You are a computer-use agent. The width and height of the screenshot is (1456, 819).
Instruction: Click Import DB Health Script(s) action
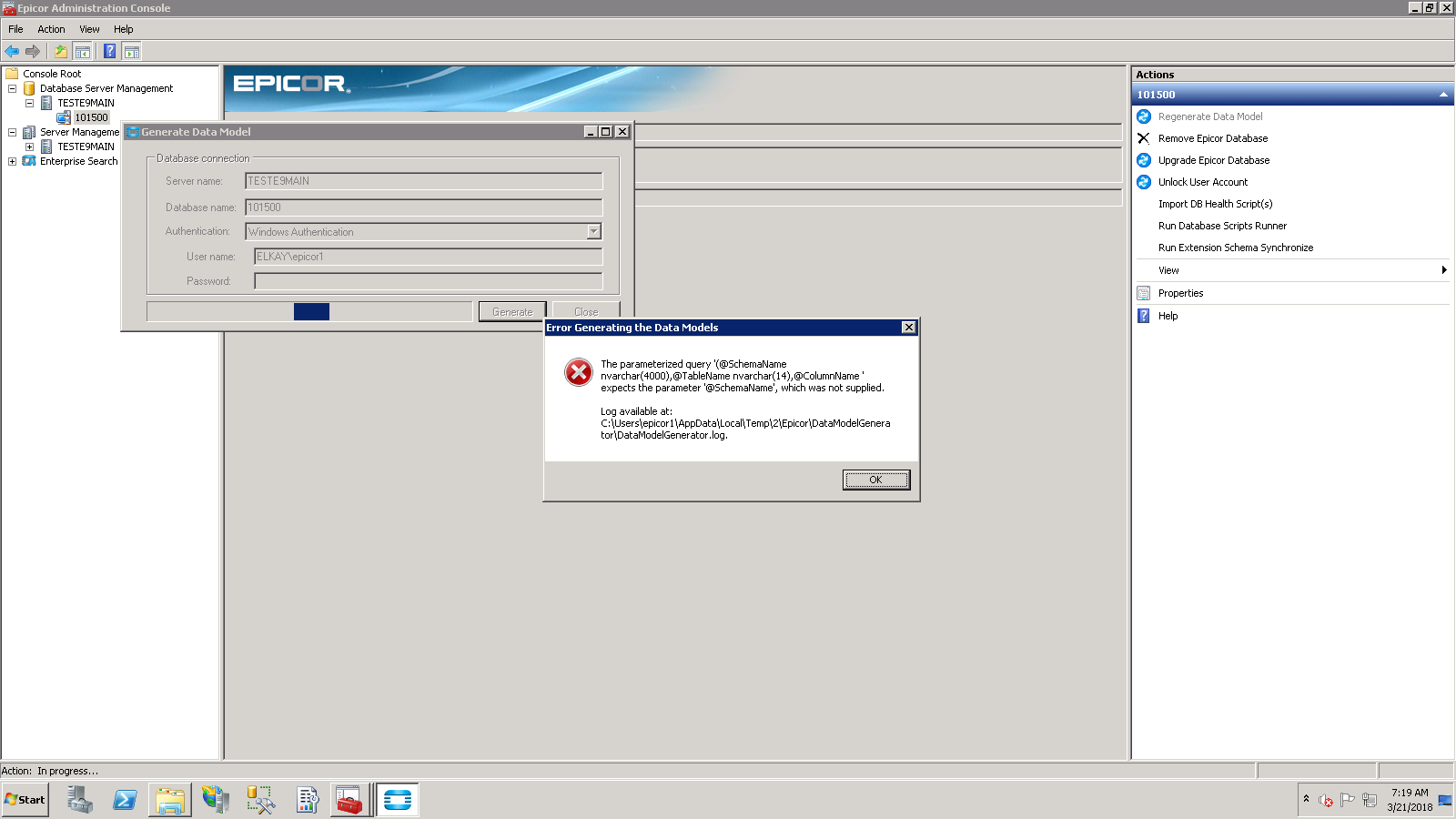(1215, 204)
